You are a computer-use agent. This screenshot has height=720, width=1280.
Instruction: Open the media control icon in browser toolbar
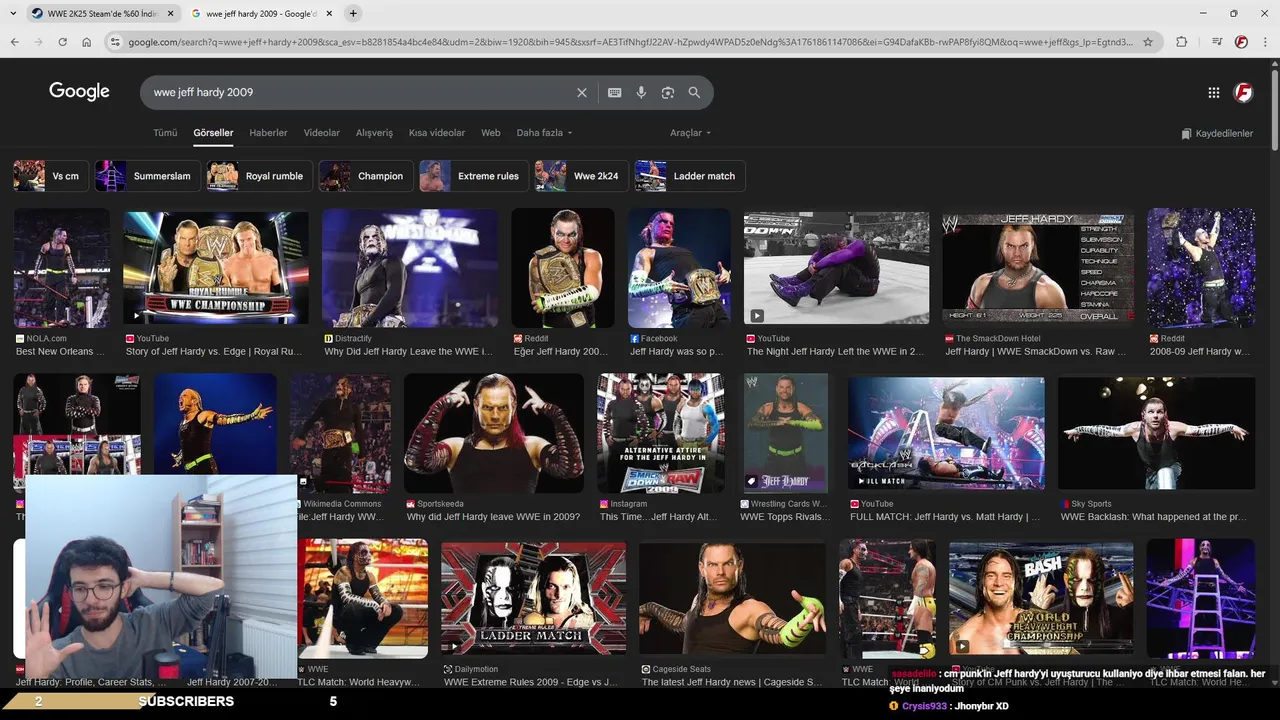coord(1217,42)
